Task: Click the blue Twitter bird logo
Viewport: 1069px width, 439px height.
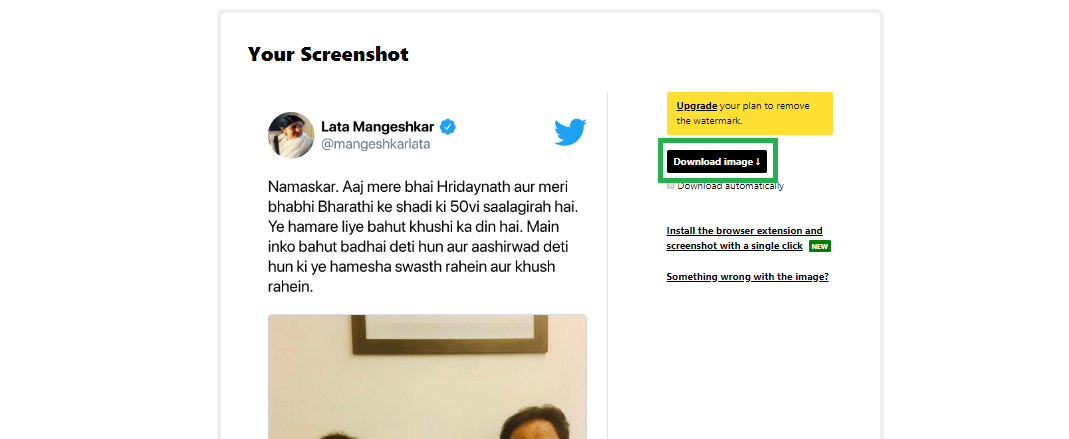Action: click(570, 132)
